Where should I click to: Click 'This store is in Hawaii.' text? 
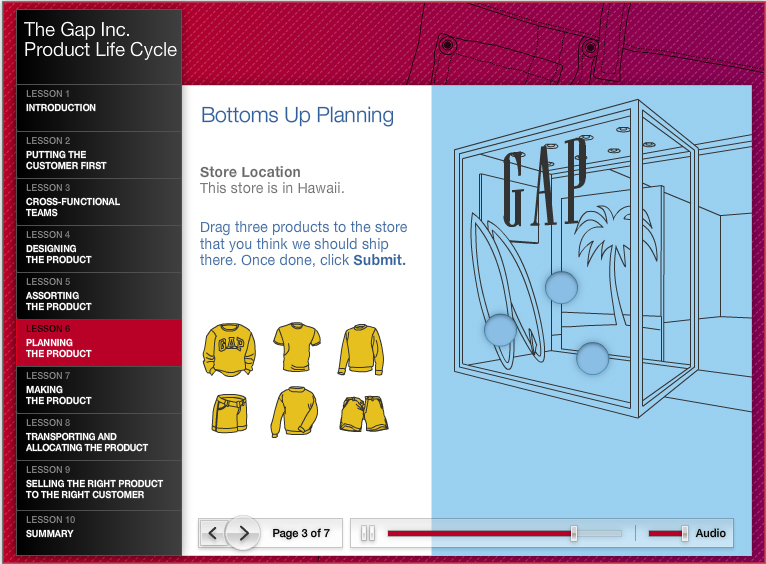[x=272, y=188]
